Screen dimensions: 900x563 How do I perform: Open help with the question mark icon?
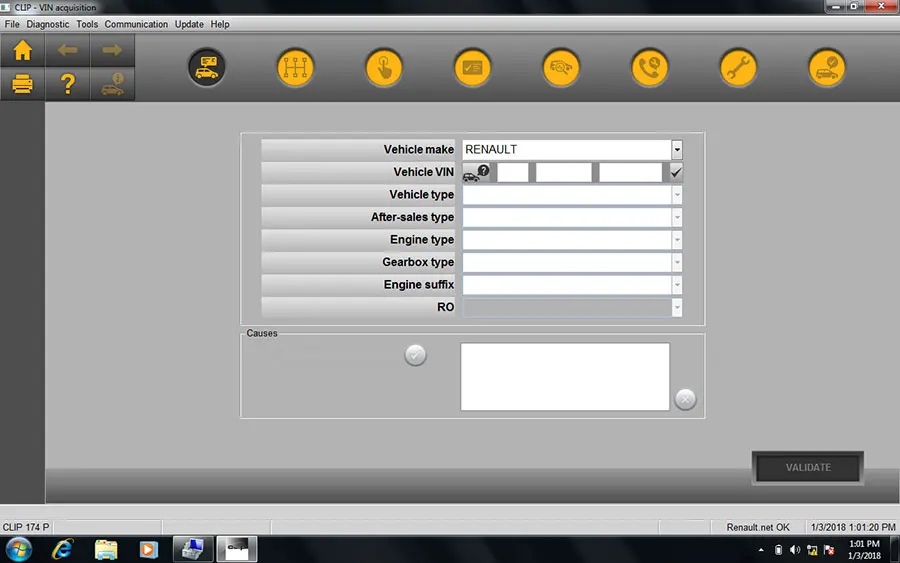pos(67,84)
